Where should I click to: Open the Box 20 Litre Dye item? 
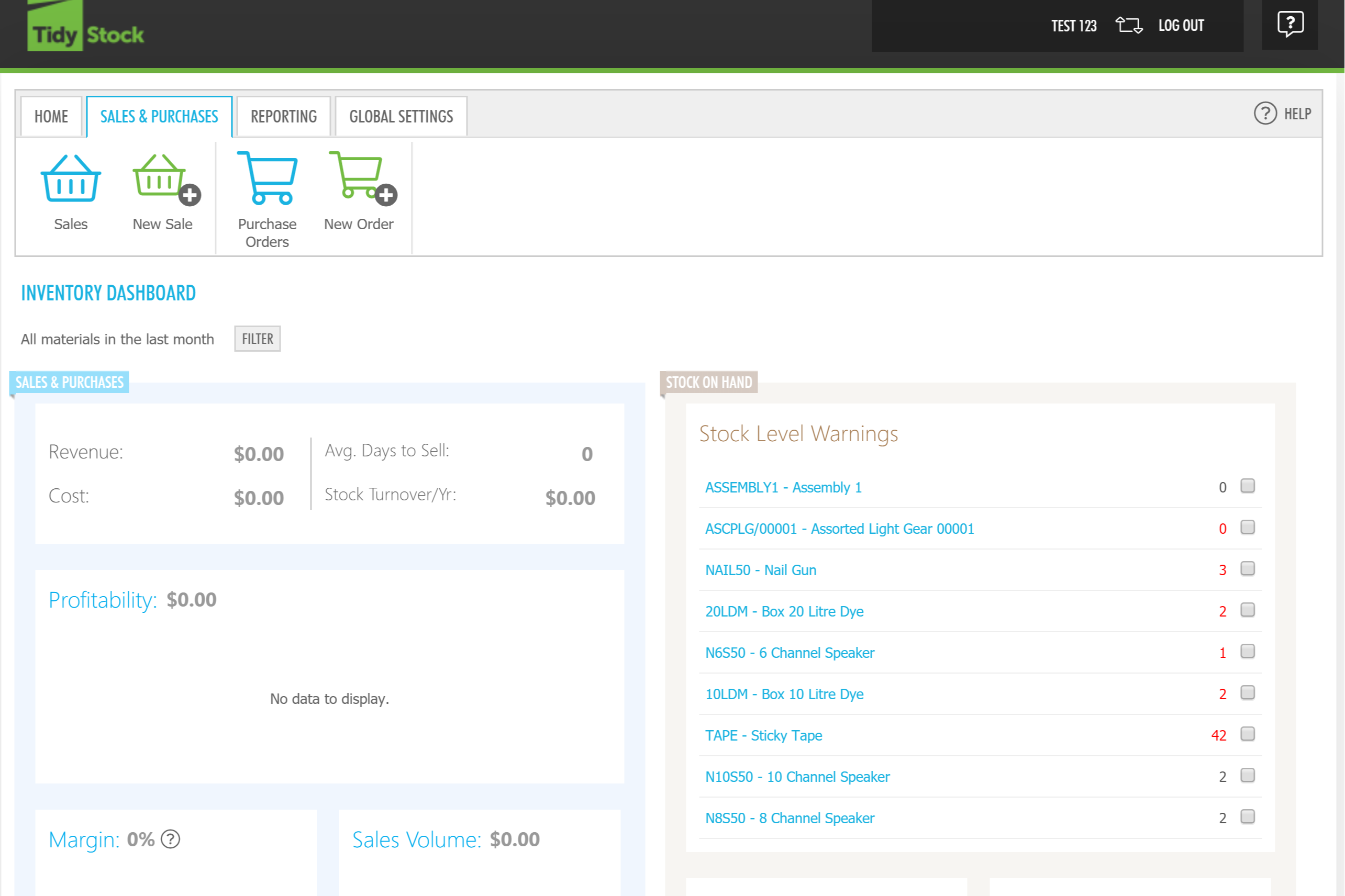click(x=784, y=611)
